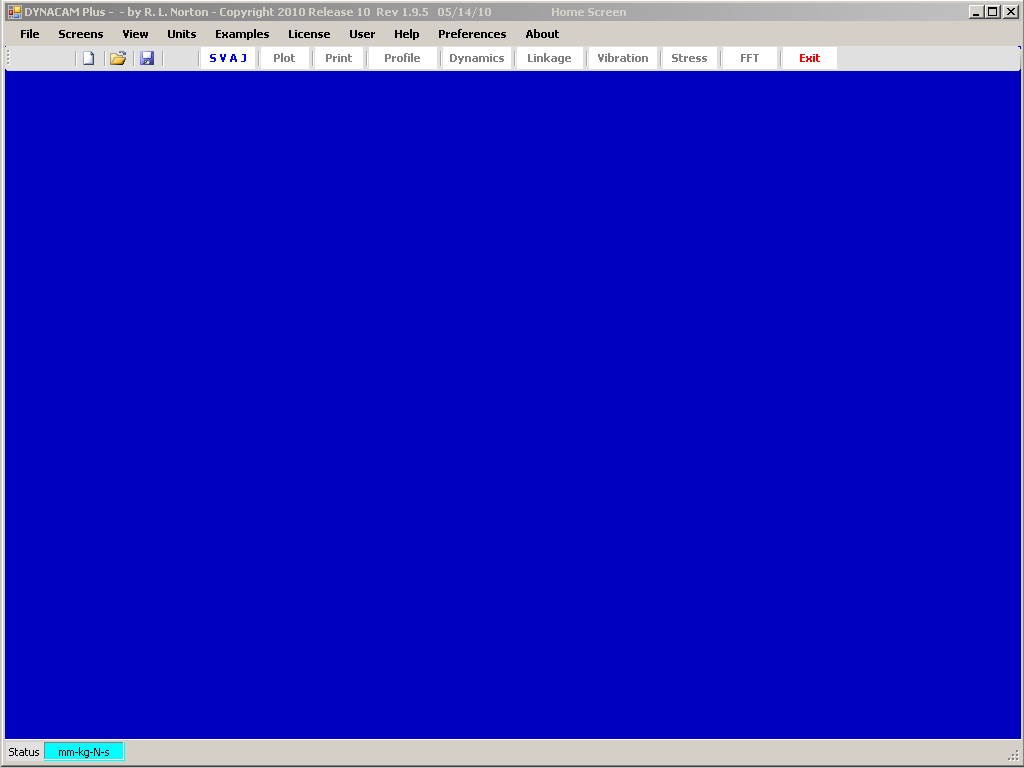This screenshot has height=768, width=1024.
Task: Open the Preferences menu
Action: [472, 34]
